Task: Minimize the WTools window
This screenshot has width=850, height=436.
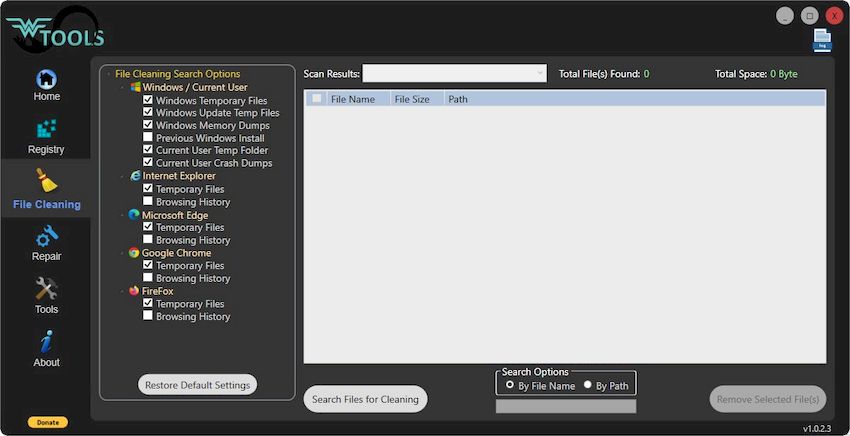Action: pos(784,15)
